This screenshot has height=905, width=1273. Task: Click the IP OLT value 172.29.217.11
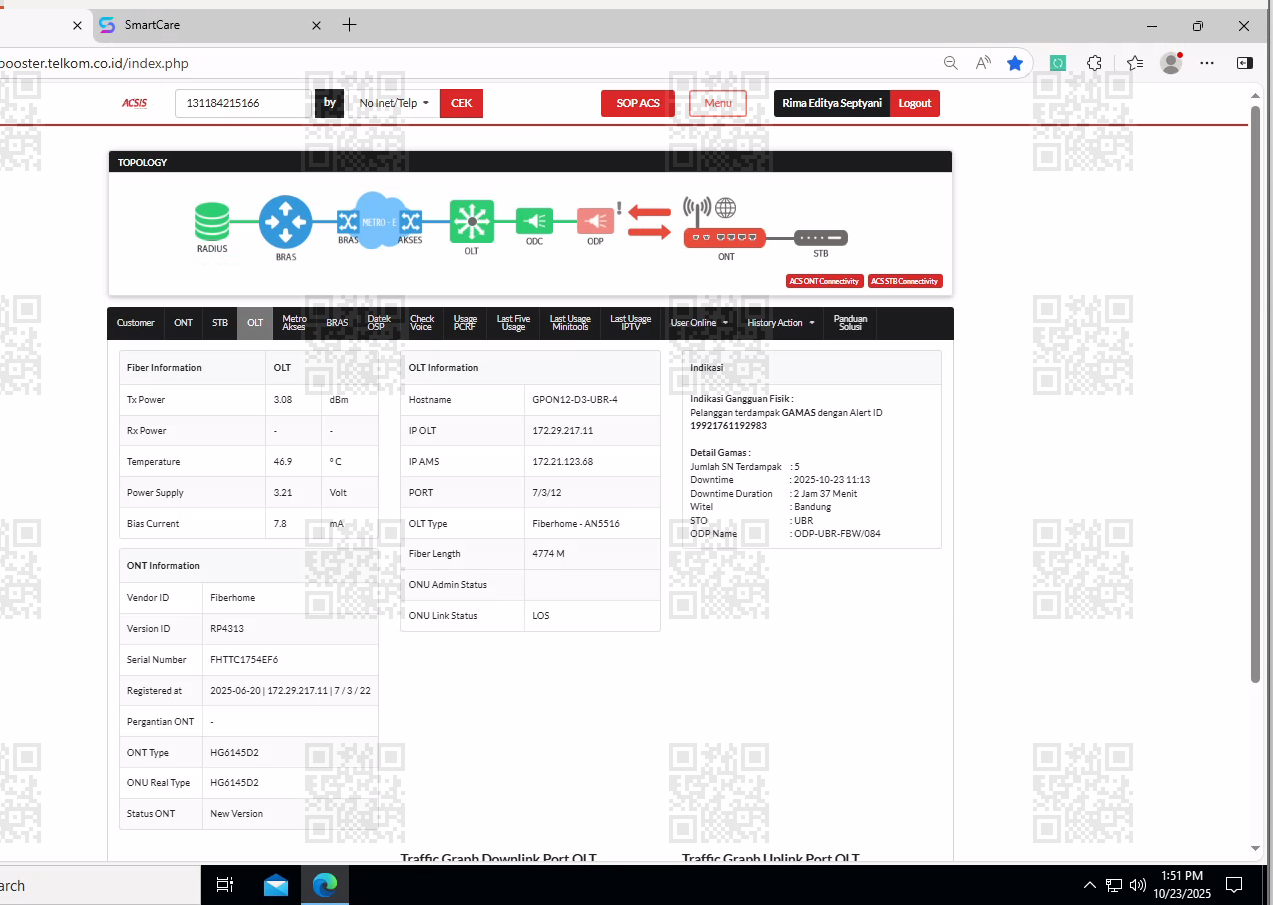563,430
